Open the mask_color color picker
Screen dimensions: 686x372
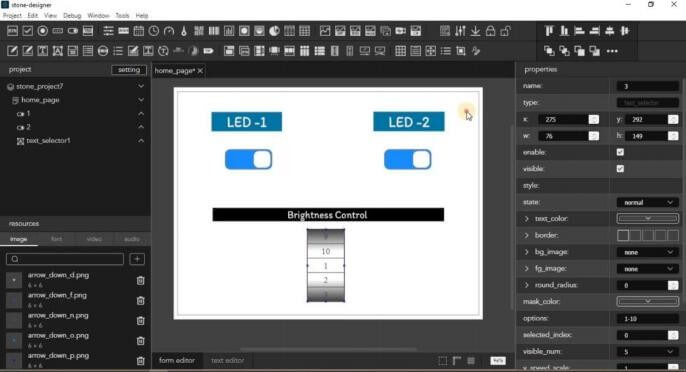(x=648, y=302)
